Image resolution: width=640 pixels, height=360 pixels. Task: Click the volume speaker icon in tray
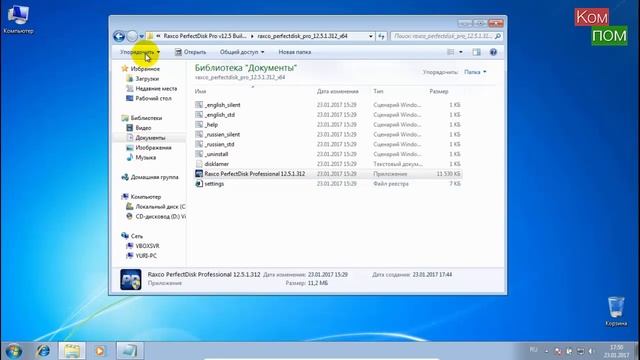click(591, 351)
